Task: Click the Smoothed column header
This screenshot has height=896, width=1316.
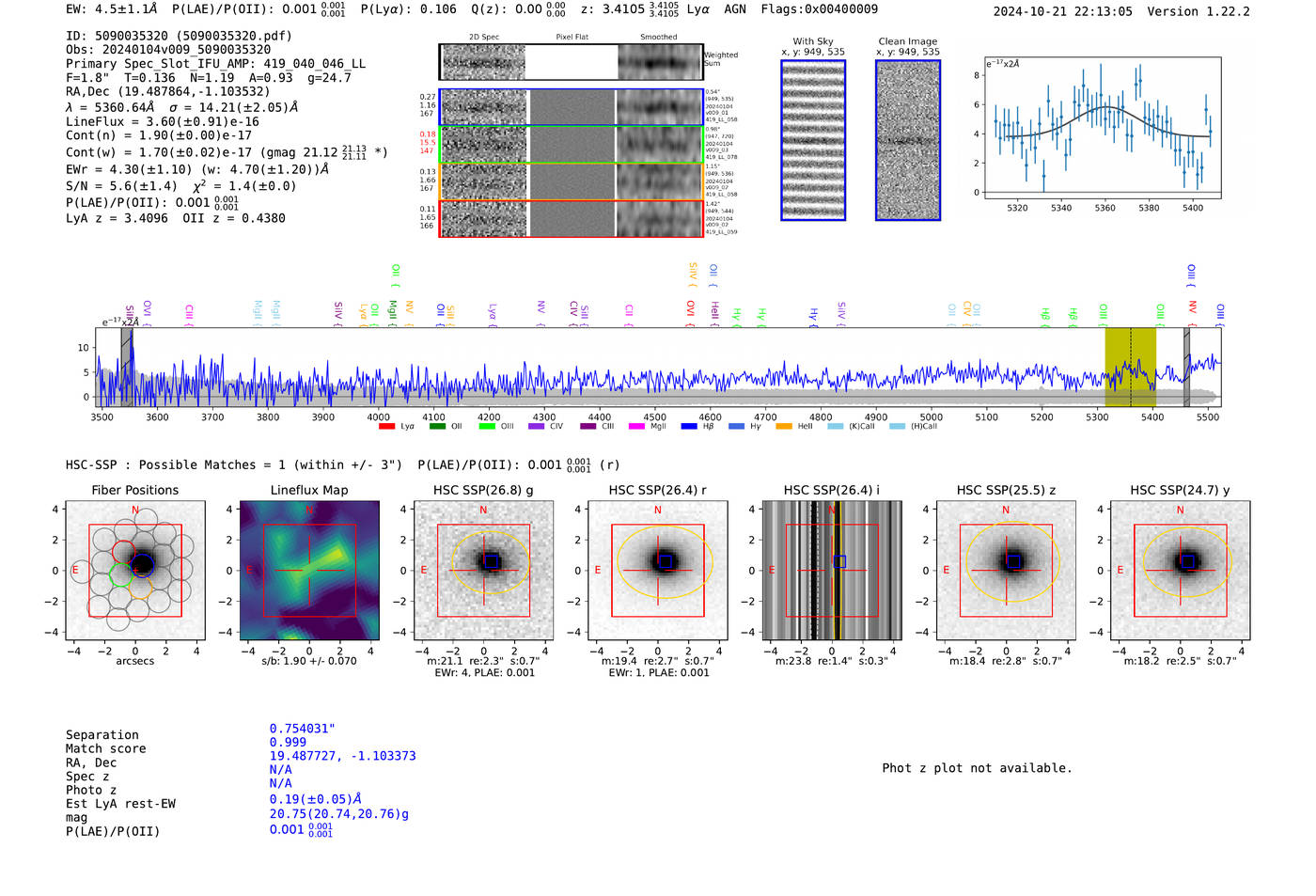Action: pyautogui.click(x=659, y=37)
